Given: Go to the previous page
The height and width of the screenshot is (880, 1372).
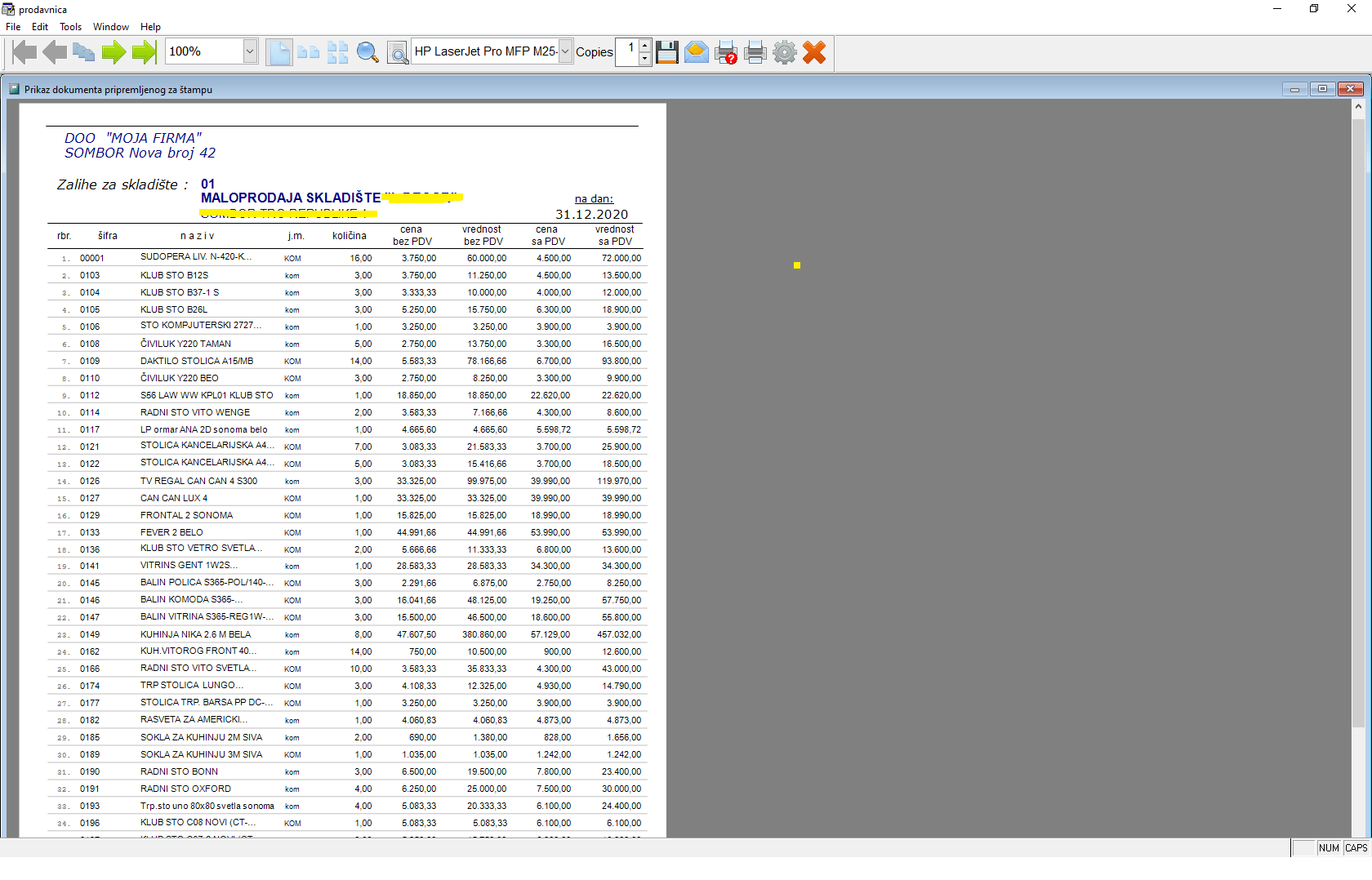Looking at the screenshot, I should pos(55,52).
